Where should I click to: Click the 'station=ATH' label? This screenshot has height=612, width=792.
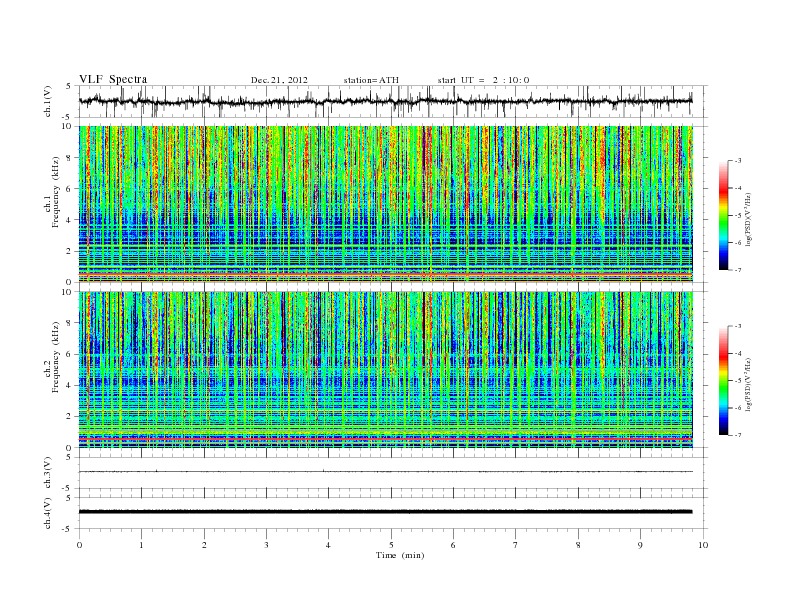pos(371,80)
